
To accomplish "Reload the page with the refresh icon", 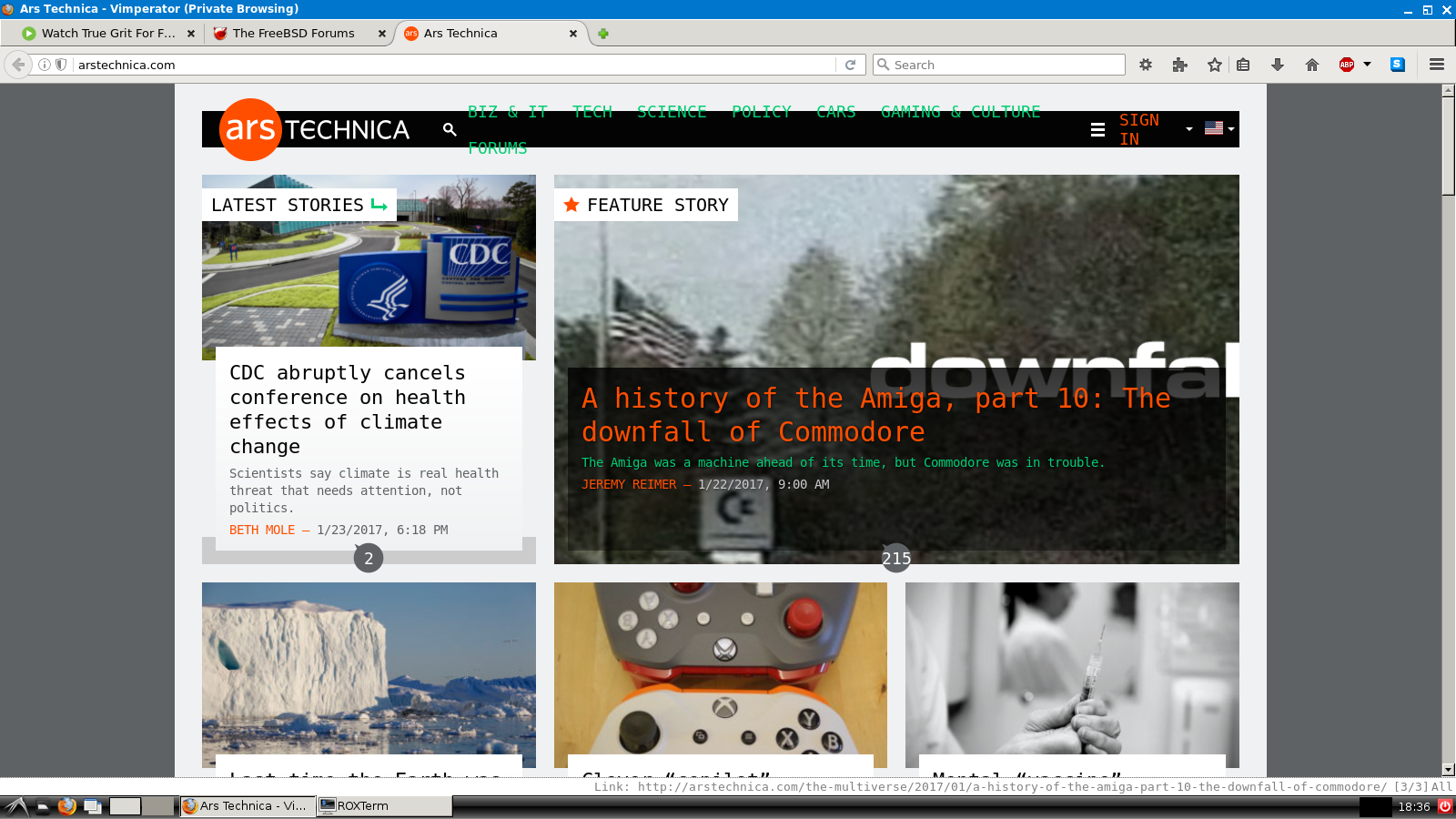I will click(851, 65).
